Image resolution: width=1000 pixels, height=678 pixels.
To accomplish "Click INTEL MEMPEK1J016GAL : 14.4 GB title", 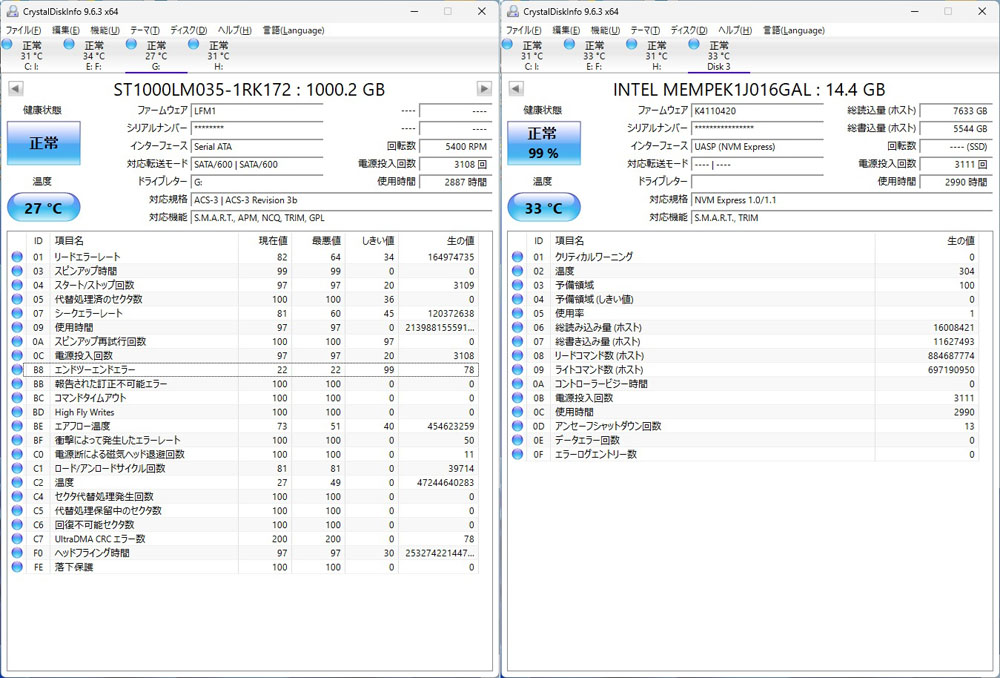I will point(749,89).
